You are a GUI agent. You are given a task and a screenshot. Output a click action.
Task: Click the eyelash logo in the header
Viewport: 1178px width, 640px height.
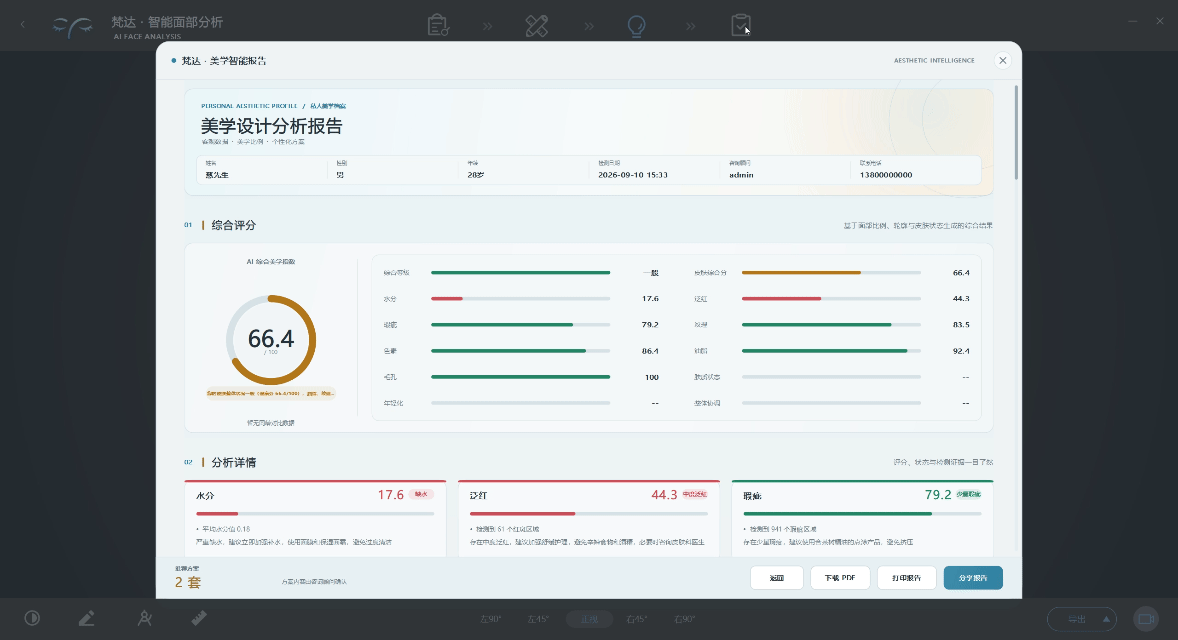click(73, 27)
